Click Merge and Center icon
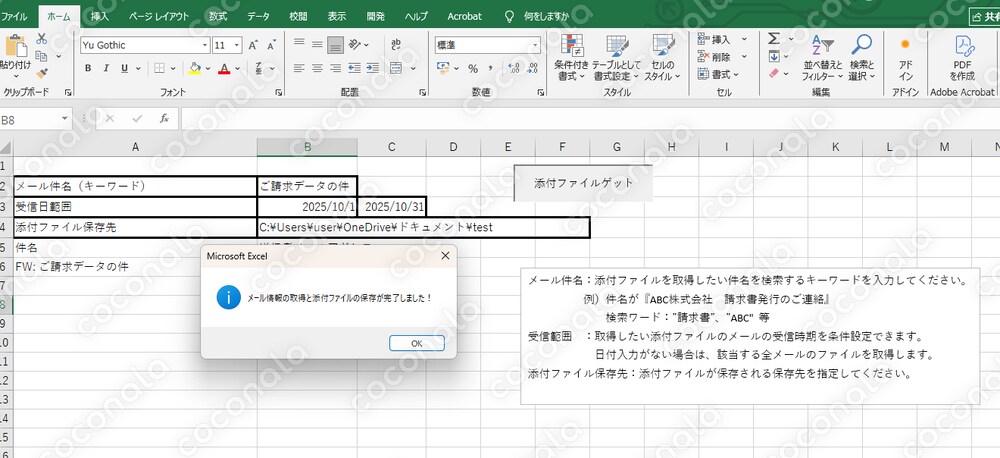The image size is (1000, 458). tap(395, 68)
